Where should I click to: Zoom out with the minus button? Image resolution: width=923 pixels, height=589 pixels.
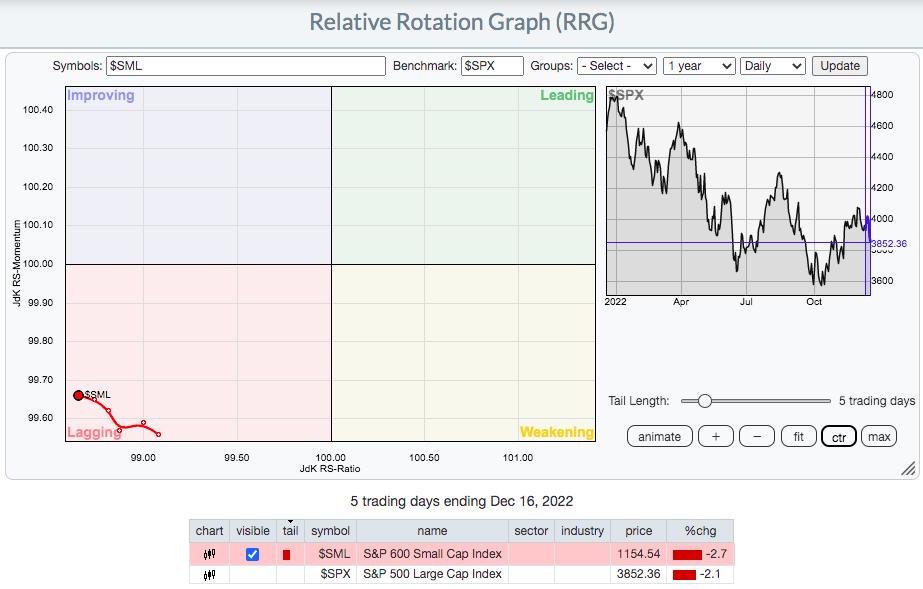757,436
